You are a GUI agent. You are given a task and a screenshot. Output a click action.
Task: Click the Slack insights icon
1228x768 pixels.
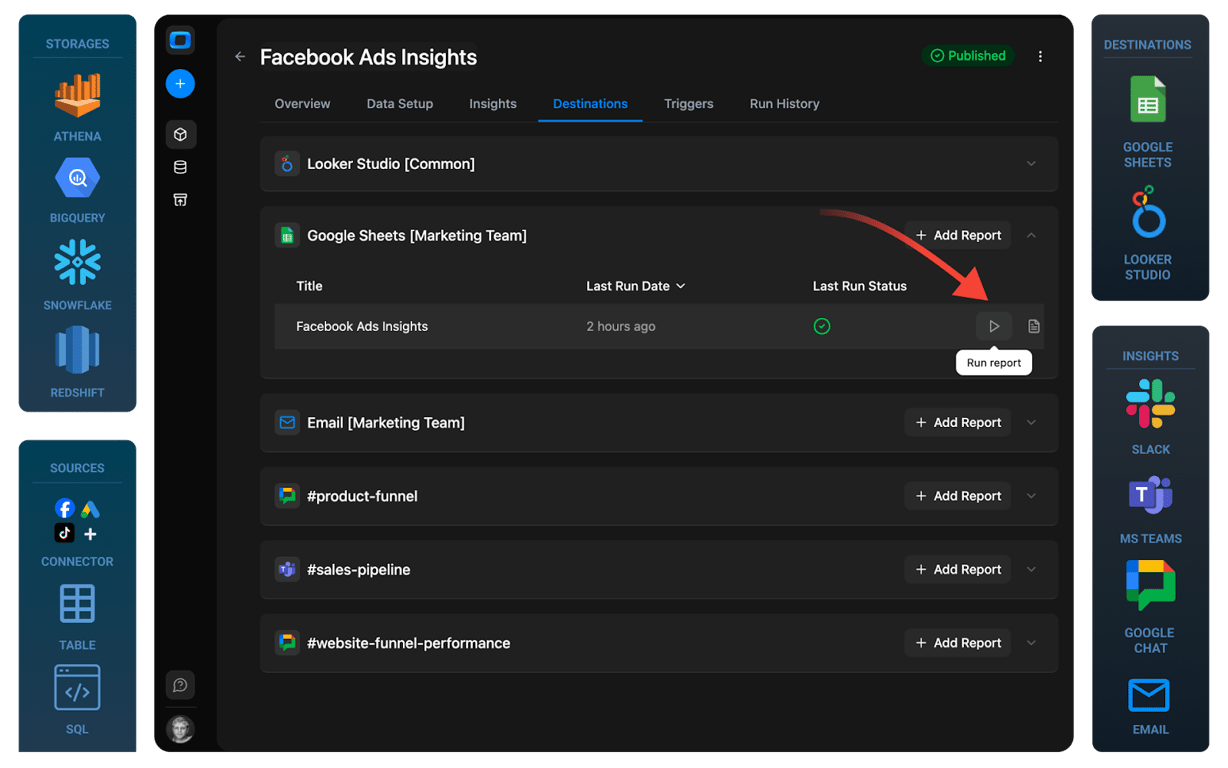(x=1151, y=404)
